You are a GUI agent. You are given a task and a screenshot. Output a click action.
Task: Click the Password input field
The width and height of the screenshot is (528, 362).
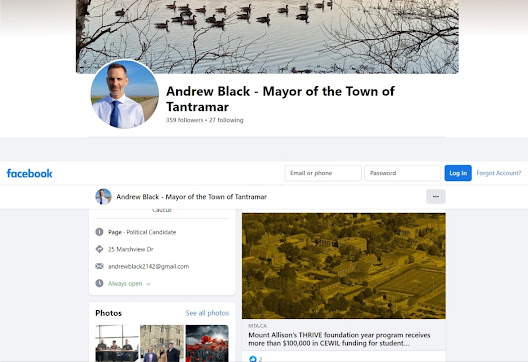click(402, 173)
